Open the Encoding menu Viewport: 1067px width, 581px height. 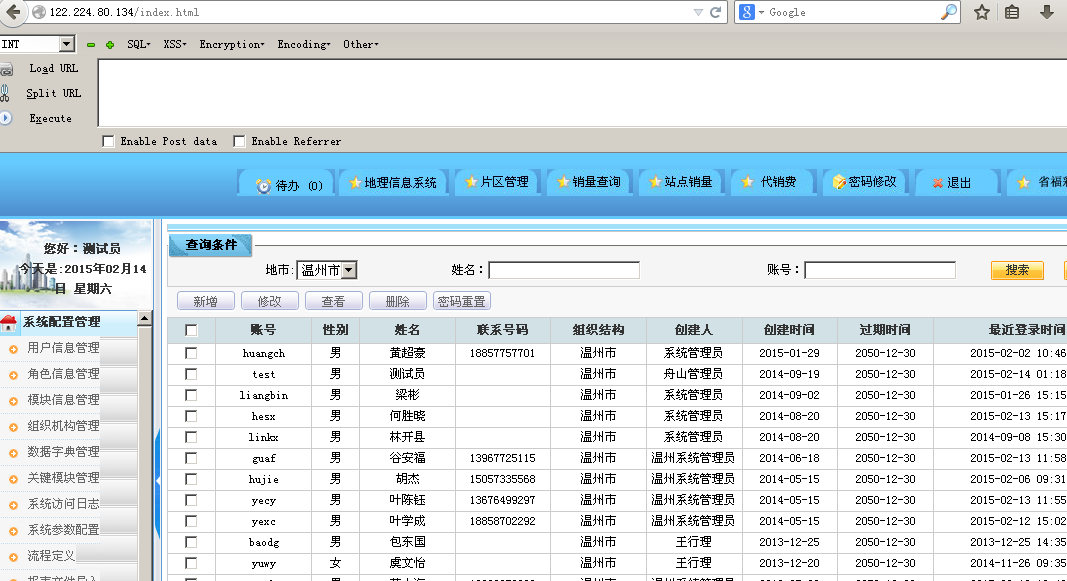point(303,44)
